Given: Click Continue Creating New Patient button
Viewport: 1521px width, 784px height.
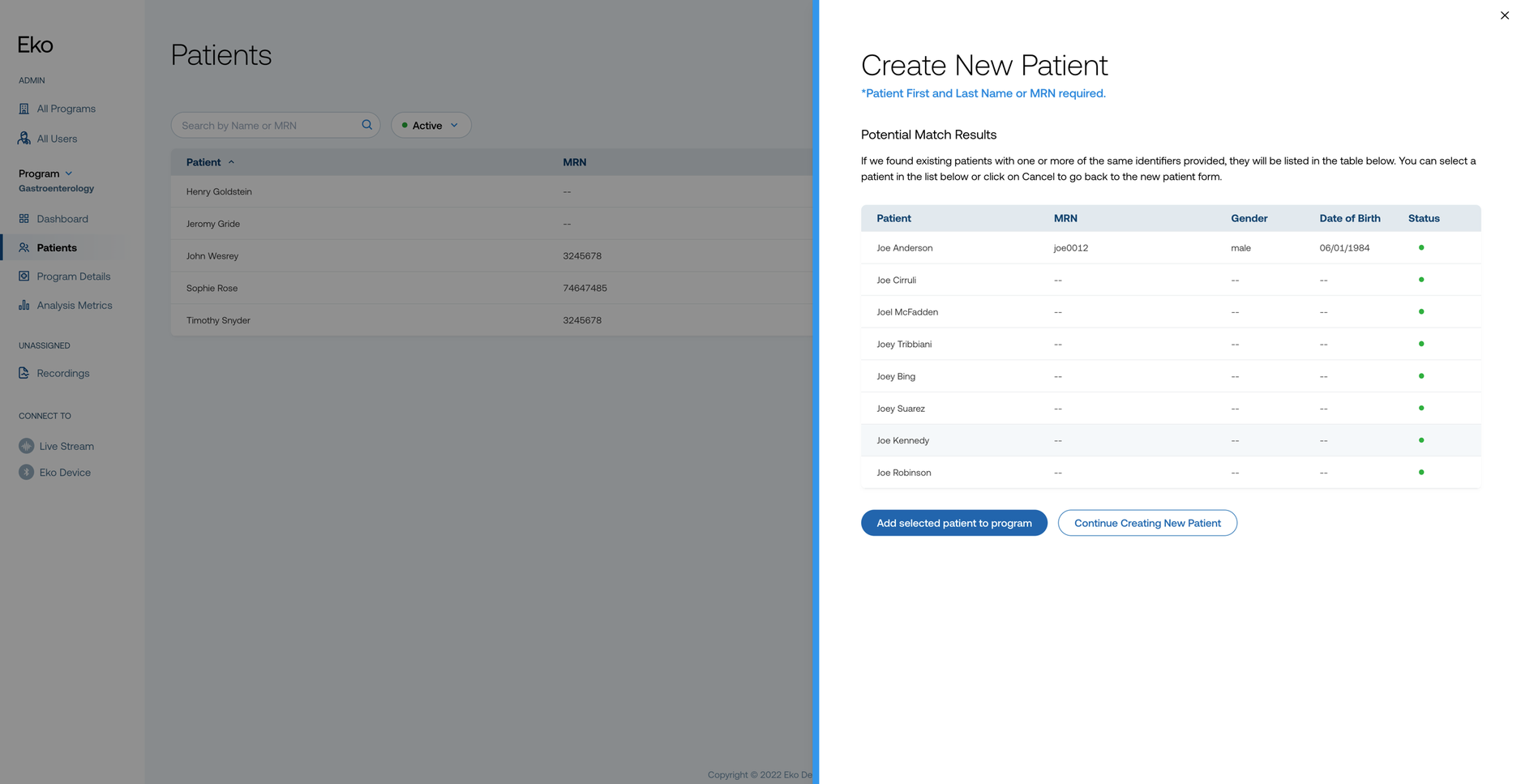Looking at the screenshot, I should click(x=1146, y=523).
